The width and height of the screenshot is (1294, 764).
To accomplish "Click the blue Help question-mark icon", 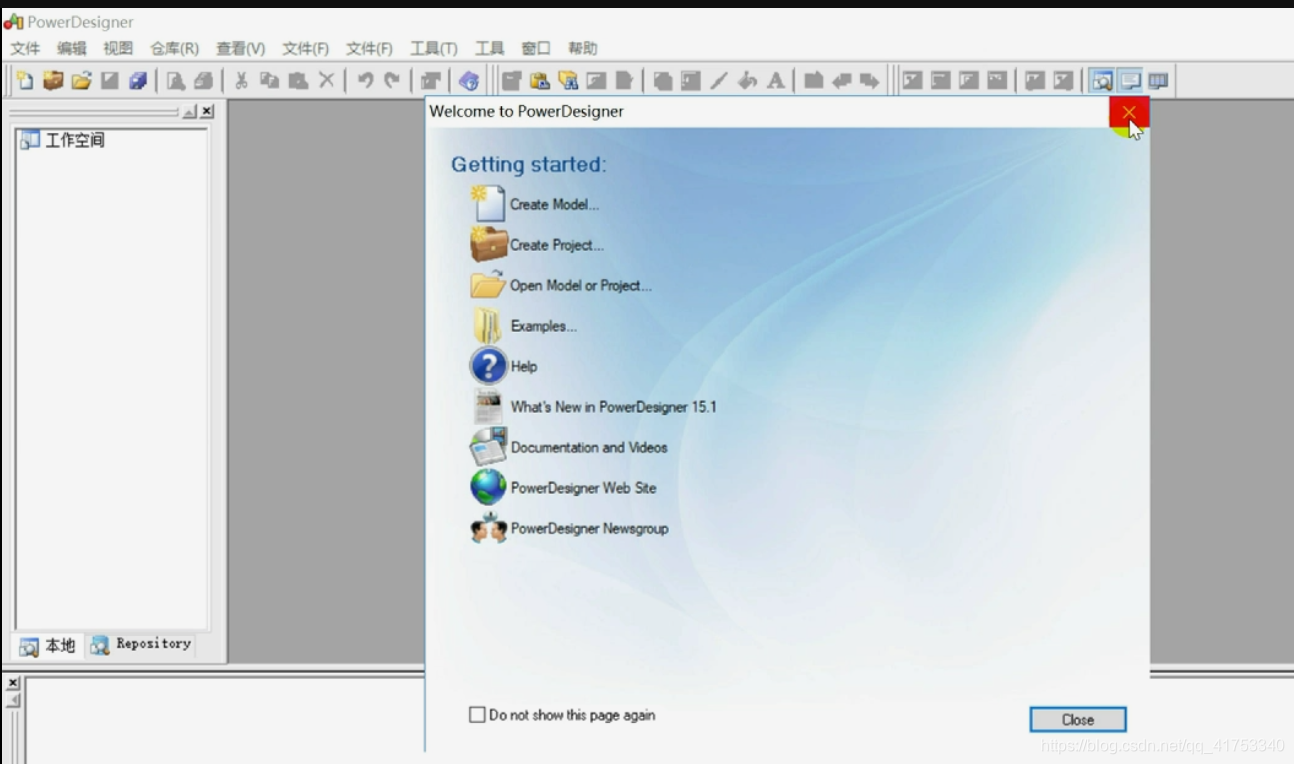I will [x=488, y=366].
